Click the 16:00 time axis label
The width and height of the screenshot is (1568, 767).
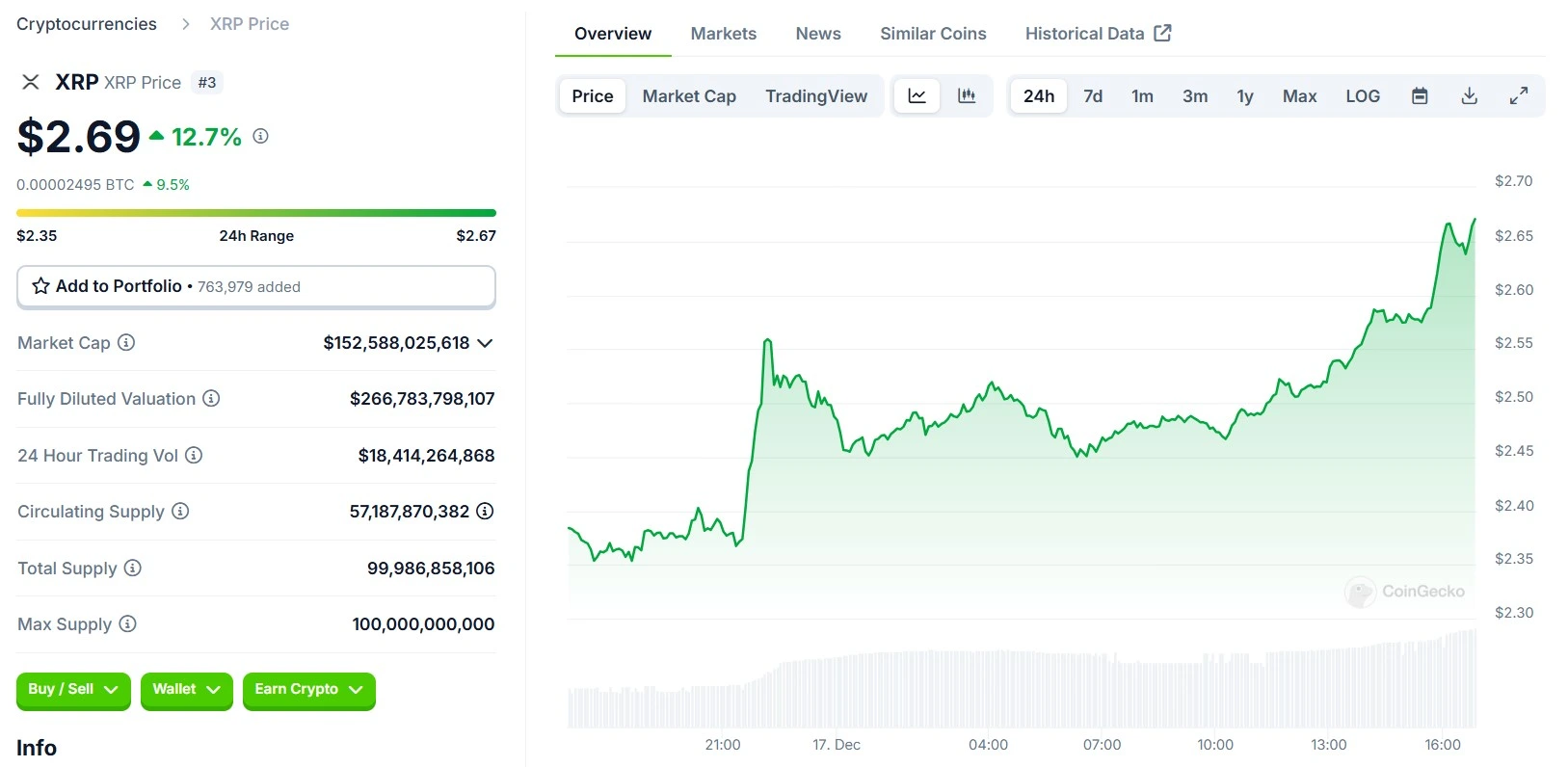click(1443, 745)
